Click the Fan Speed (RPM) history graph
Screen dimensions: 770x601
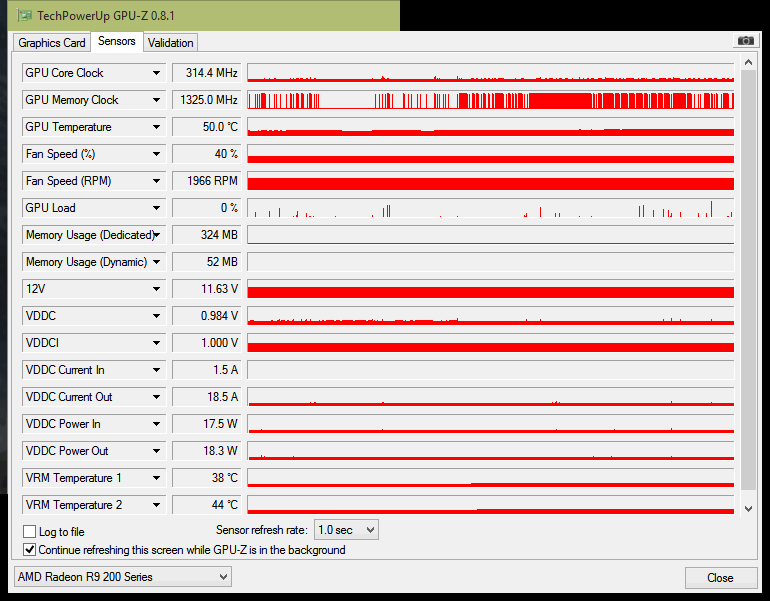coord(491,181)
